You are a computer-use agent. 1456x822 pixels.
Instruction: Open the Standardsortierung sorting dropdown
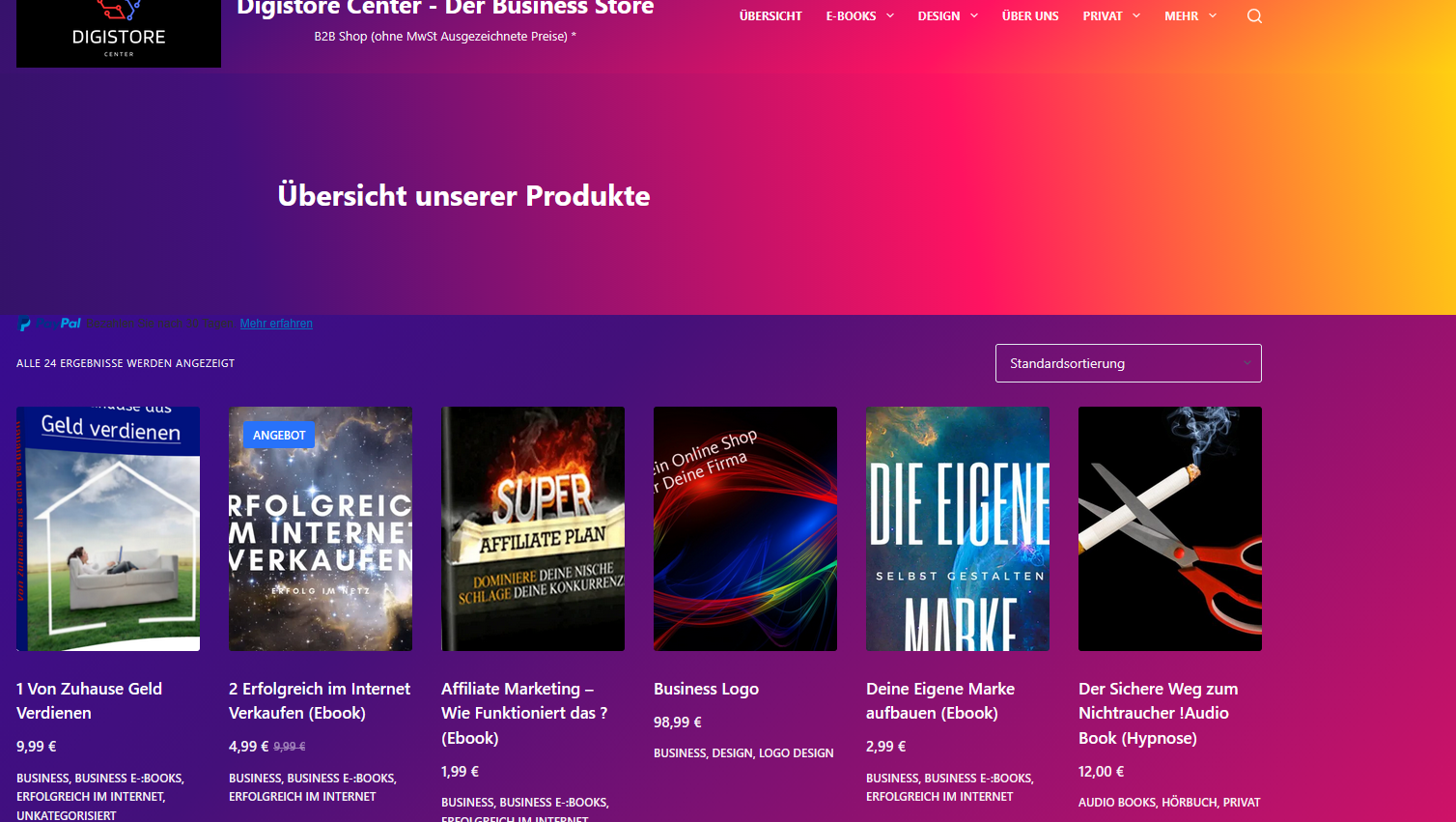(x=1128, y=363)
